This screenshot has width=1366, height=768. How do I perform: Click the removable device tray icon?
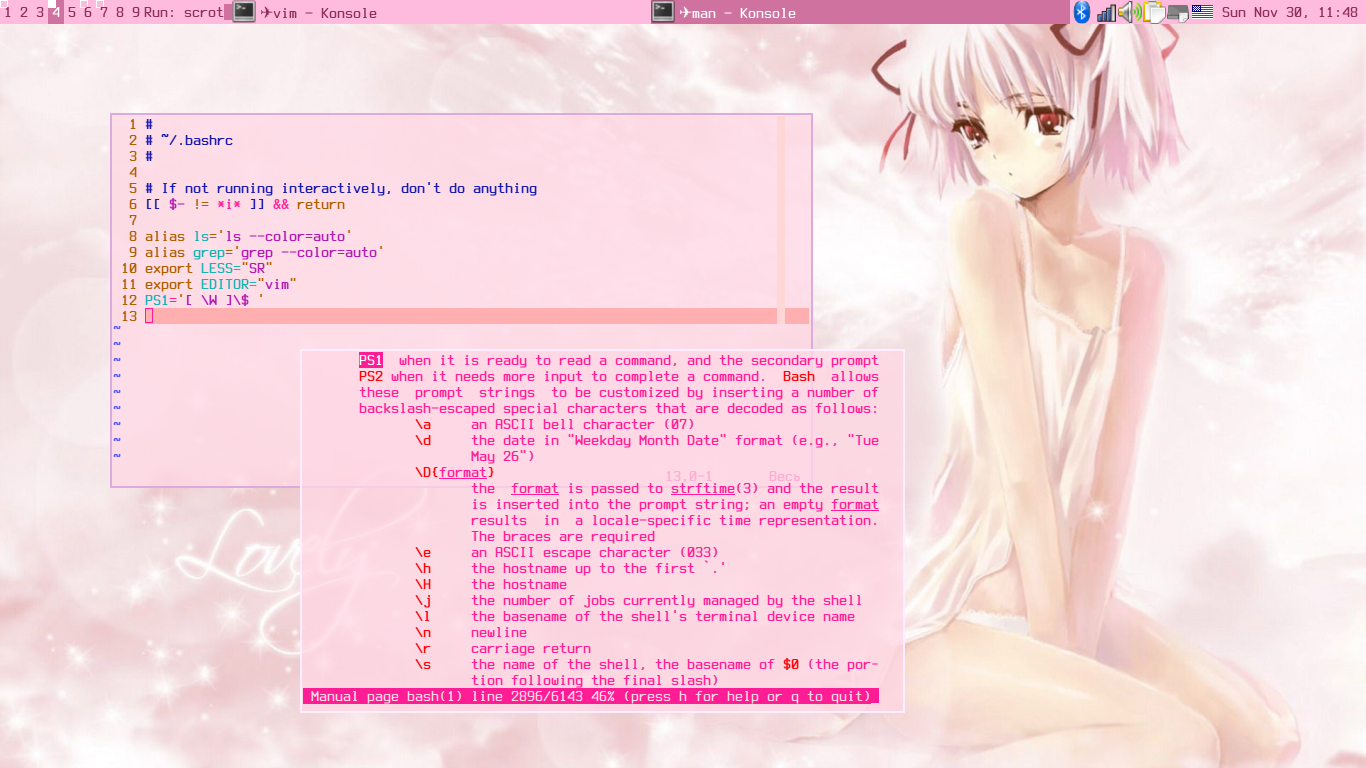[1178, 12]
